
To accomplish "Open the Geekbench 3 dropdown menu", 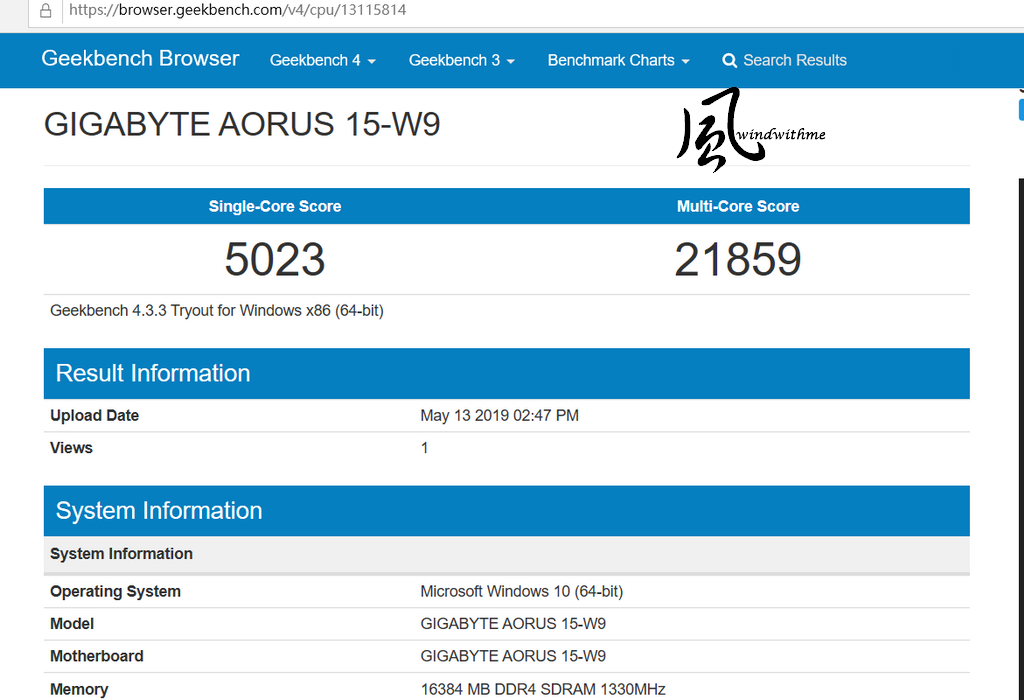I will (x=462, y=60).
